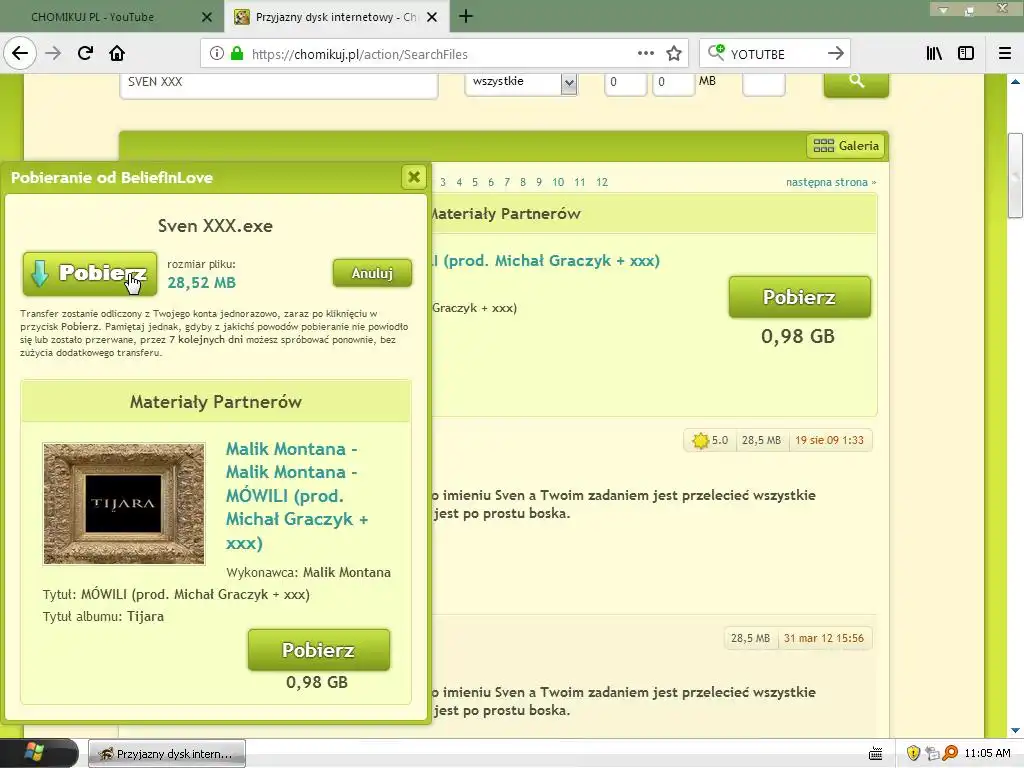Click the 31 mar 12 15:56 date text
Screen dimensions: 1024x768
[824, 638]
